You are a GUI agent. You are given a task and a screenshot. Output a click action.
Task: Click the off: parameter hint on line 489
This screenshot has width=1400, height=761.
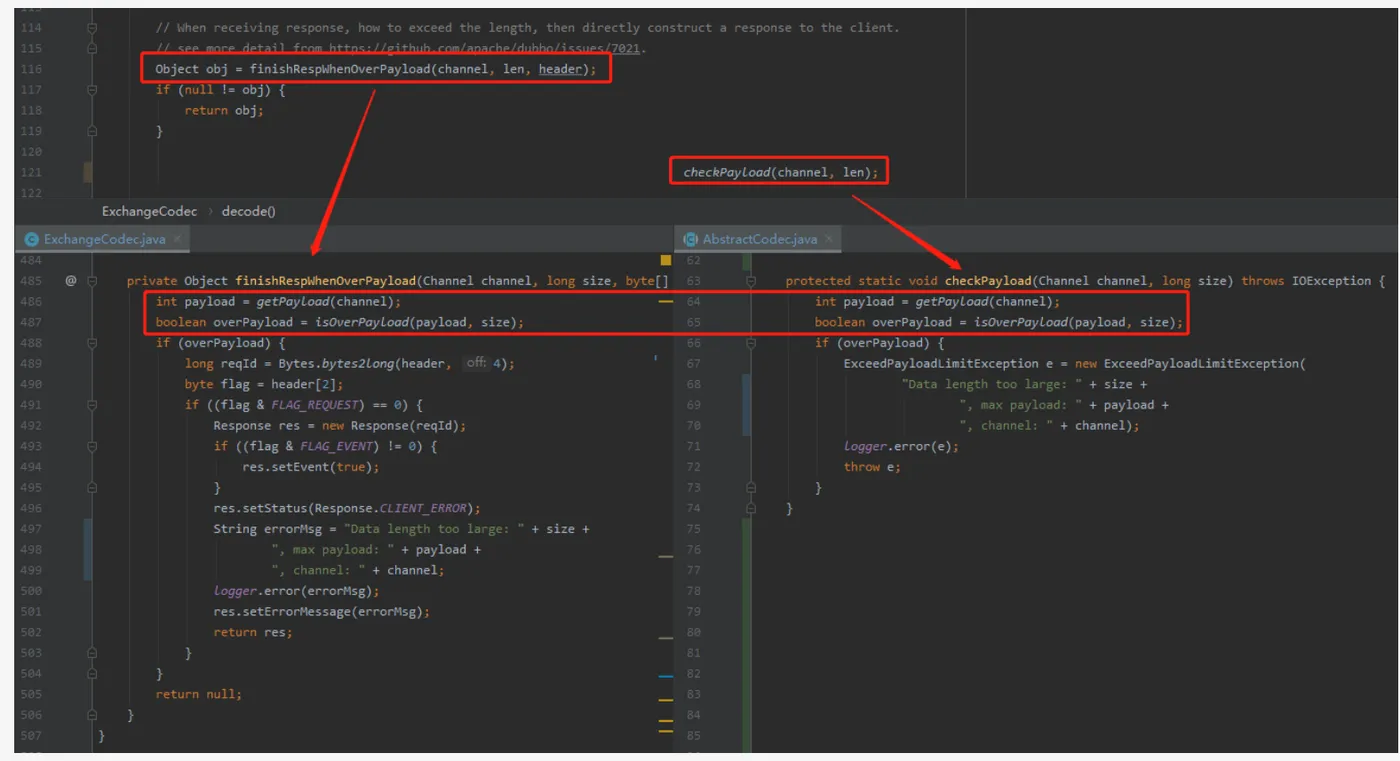point(476,364)
